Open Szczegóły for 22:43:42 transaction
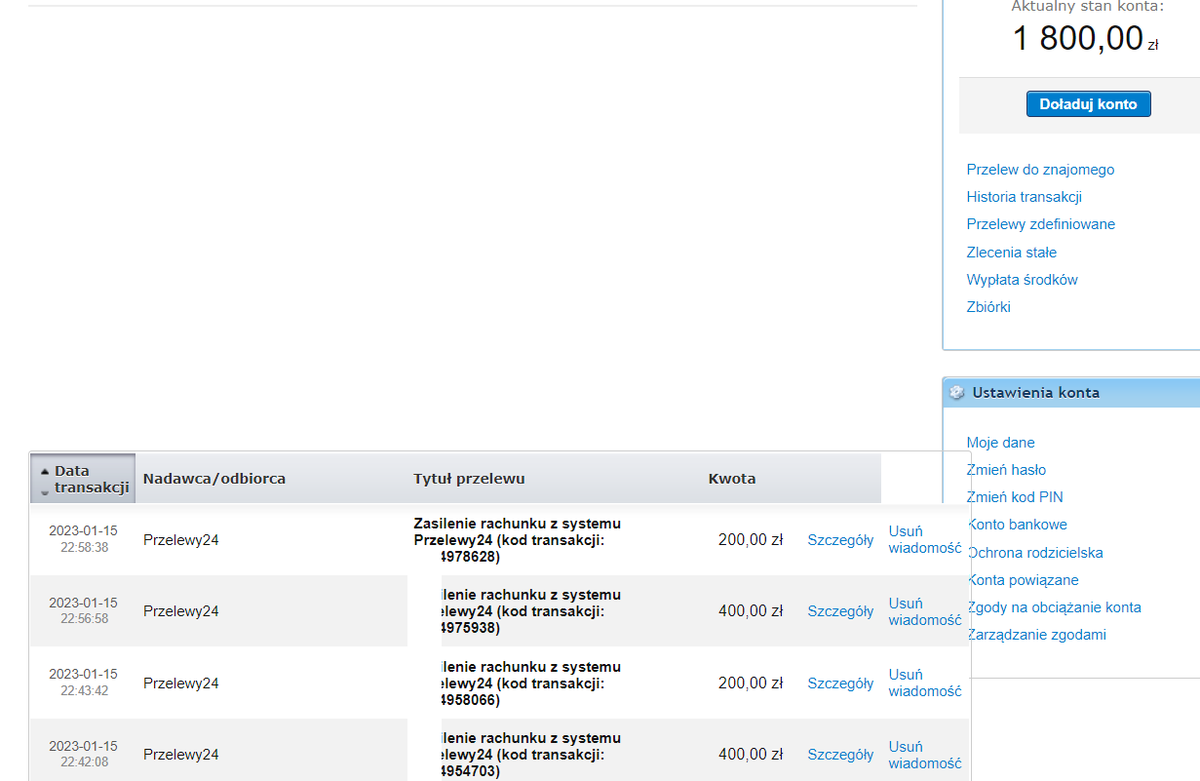 tap(840, 683)
